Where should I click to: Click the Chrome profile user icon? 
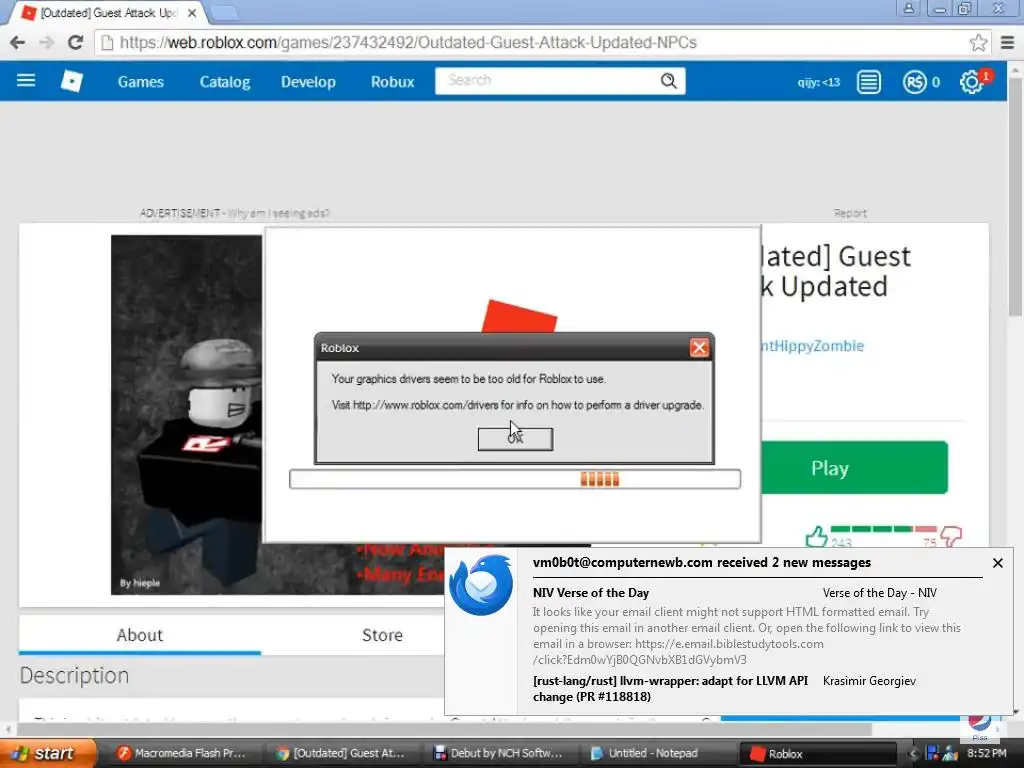(908, 8)
